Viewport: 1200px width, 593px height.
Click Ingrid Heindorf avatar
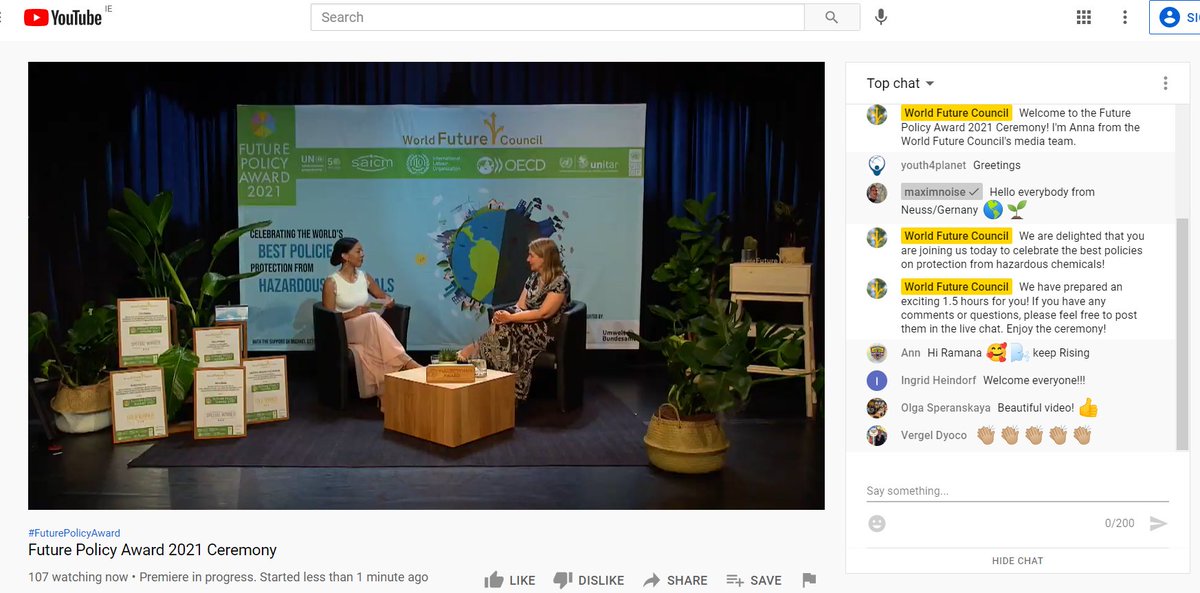coord(877,380)
